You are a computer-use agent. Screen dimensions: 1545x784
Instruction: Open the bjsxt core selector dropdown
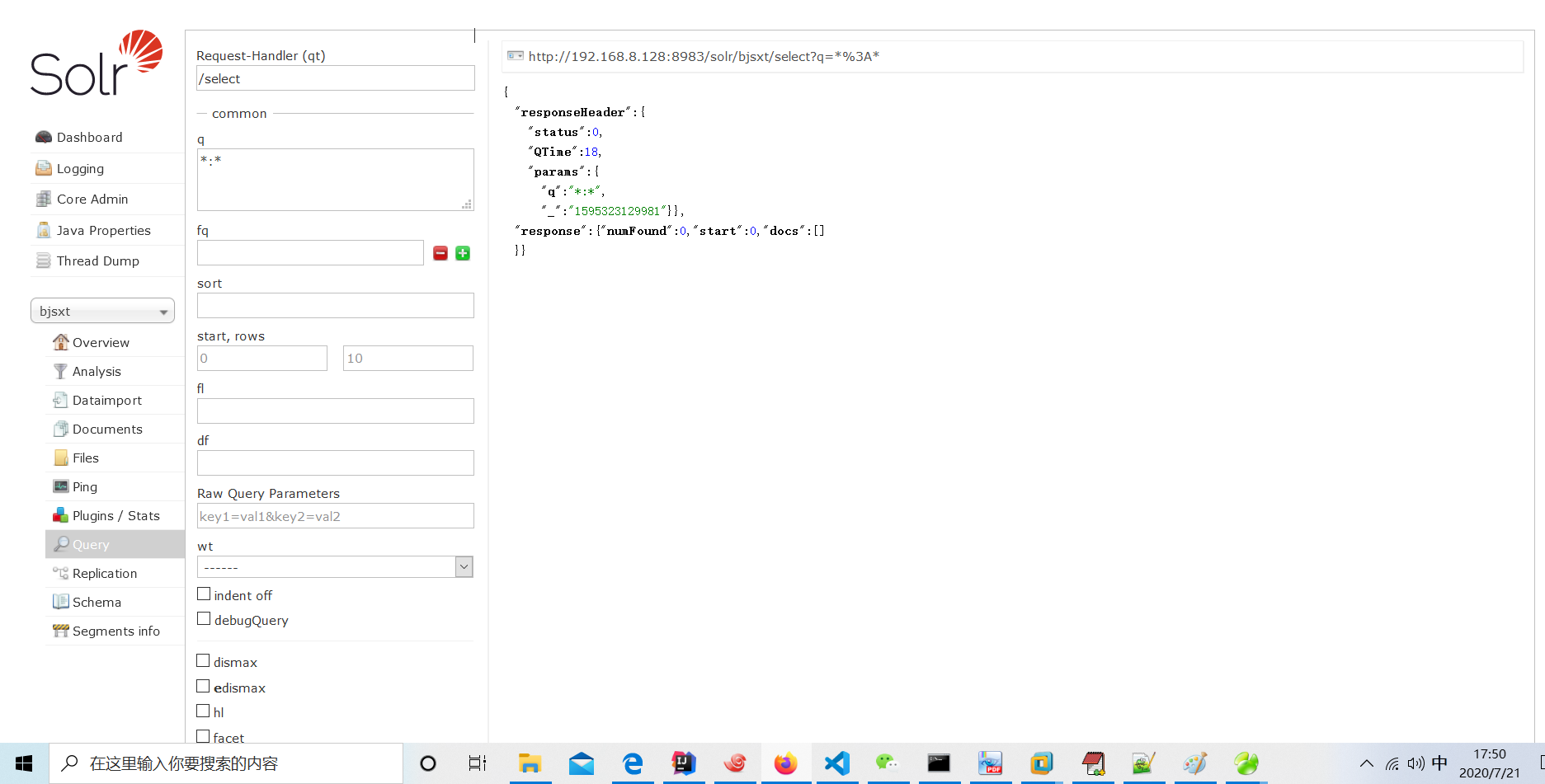[x=102, y=311]
